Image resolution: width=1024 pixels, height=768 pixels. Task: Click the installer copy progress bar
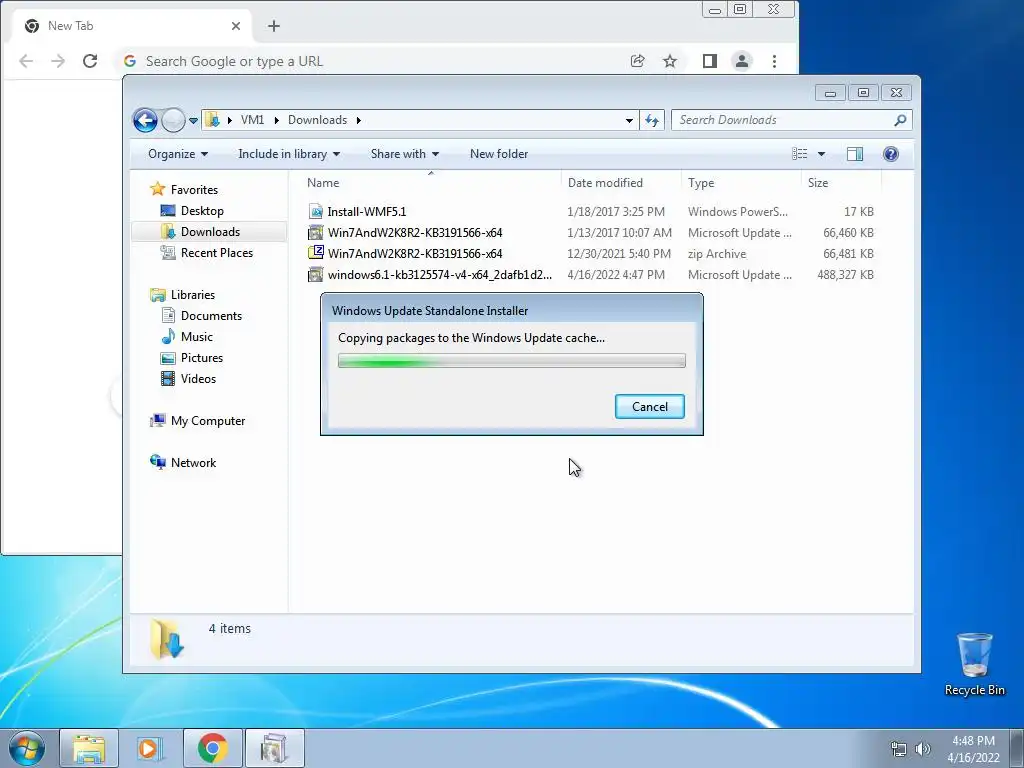point(511,360)
